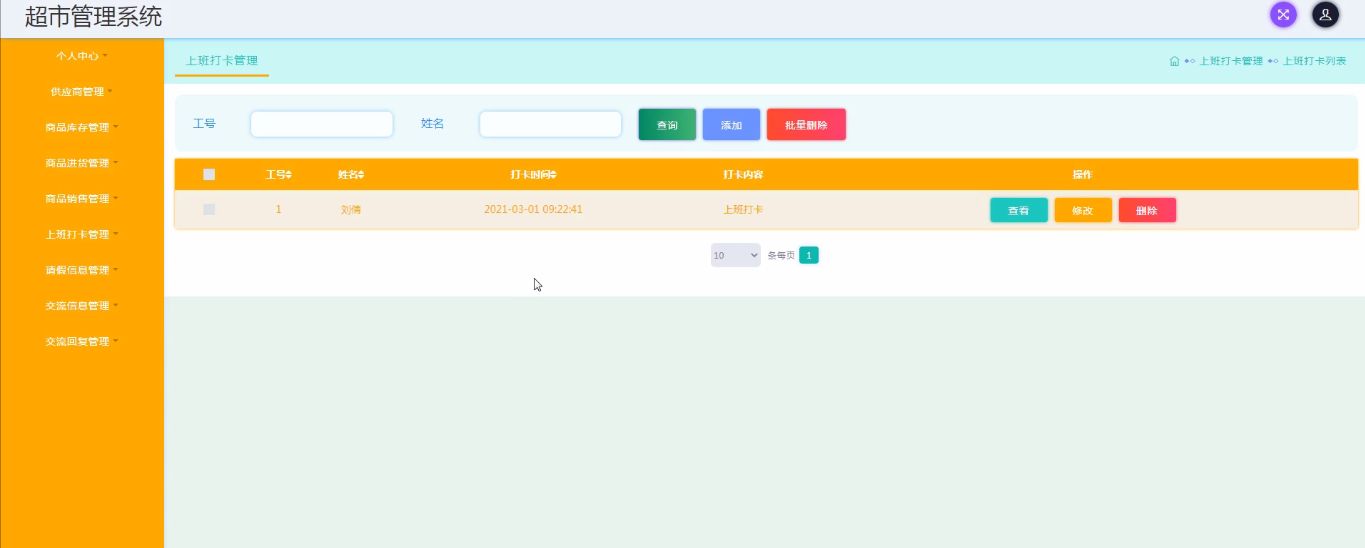Sort the table by 打卡时间 column arrows
1365x548 pixels.
[x=553, y=175]
